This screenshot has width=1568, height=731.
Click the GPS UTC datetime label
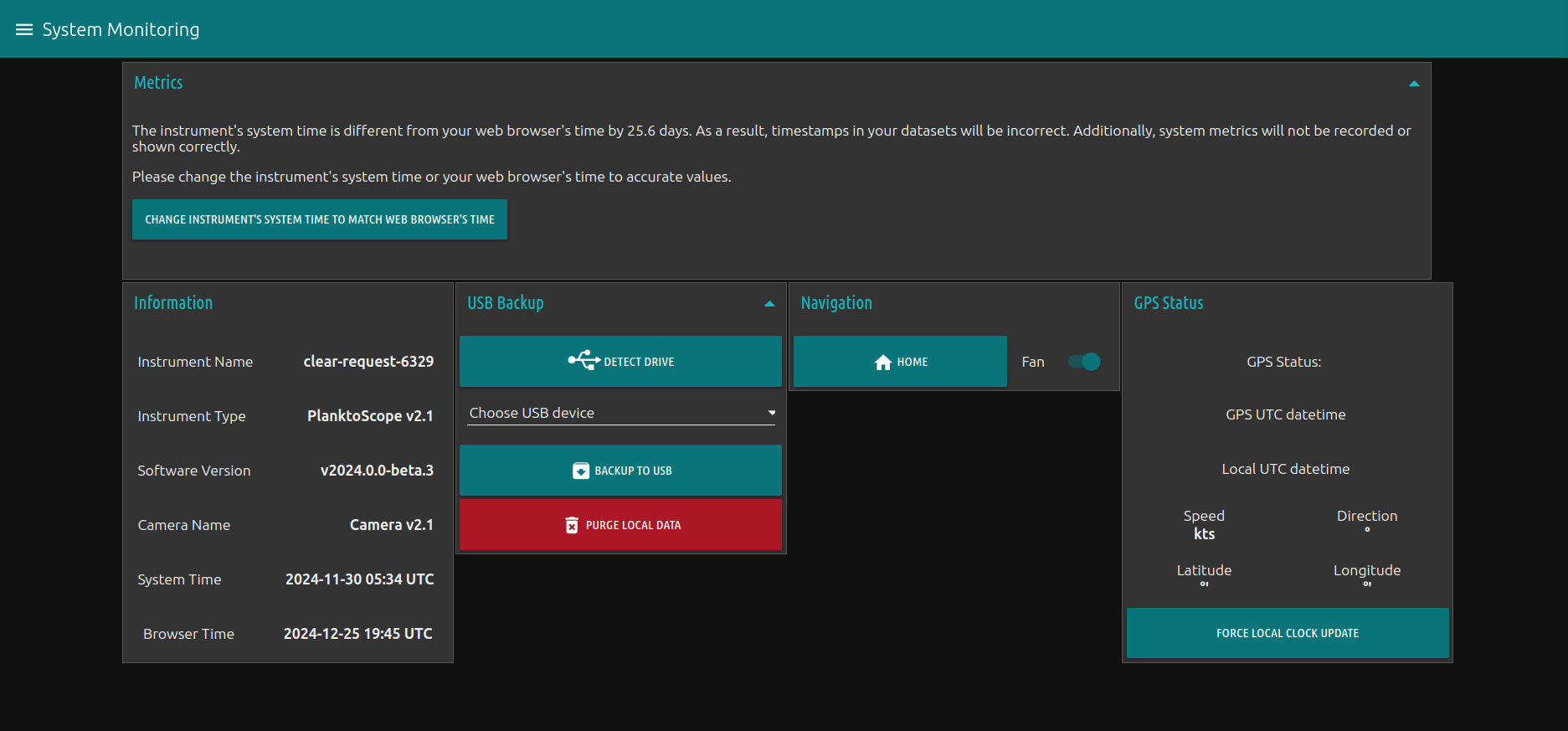[x=1286, y=414]
